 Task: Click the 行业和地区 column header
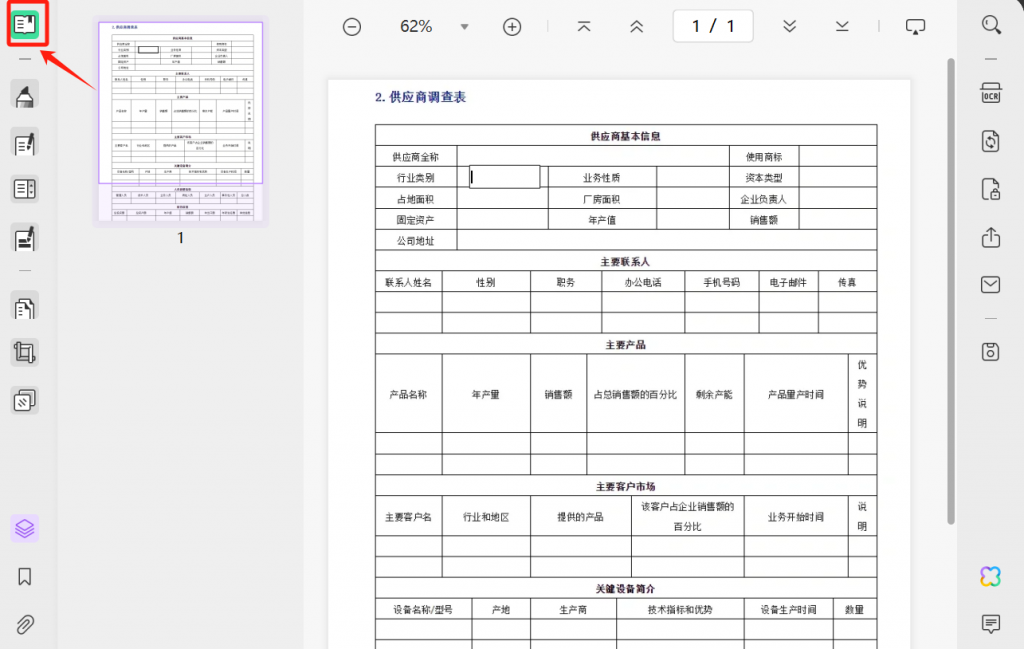point(486,516)
